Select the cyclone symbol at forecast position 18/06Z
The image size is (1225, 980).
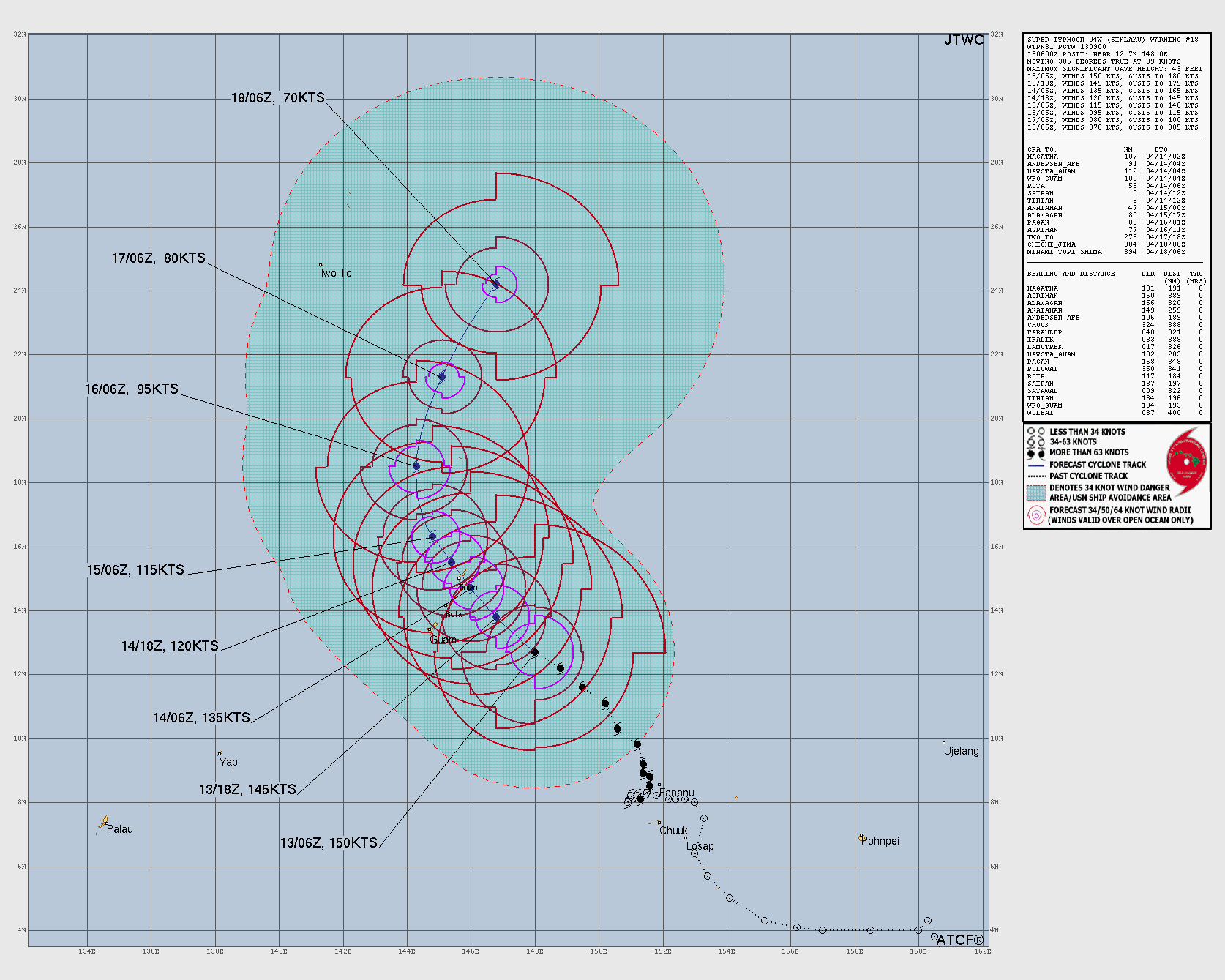[x=496, y=284]
